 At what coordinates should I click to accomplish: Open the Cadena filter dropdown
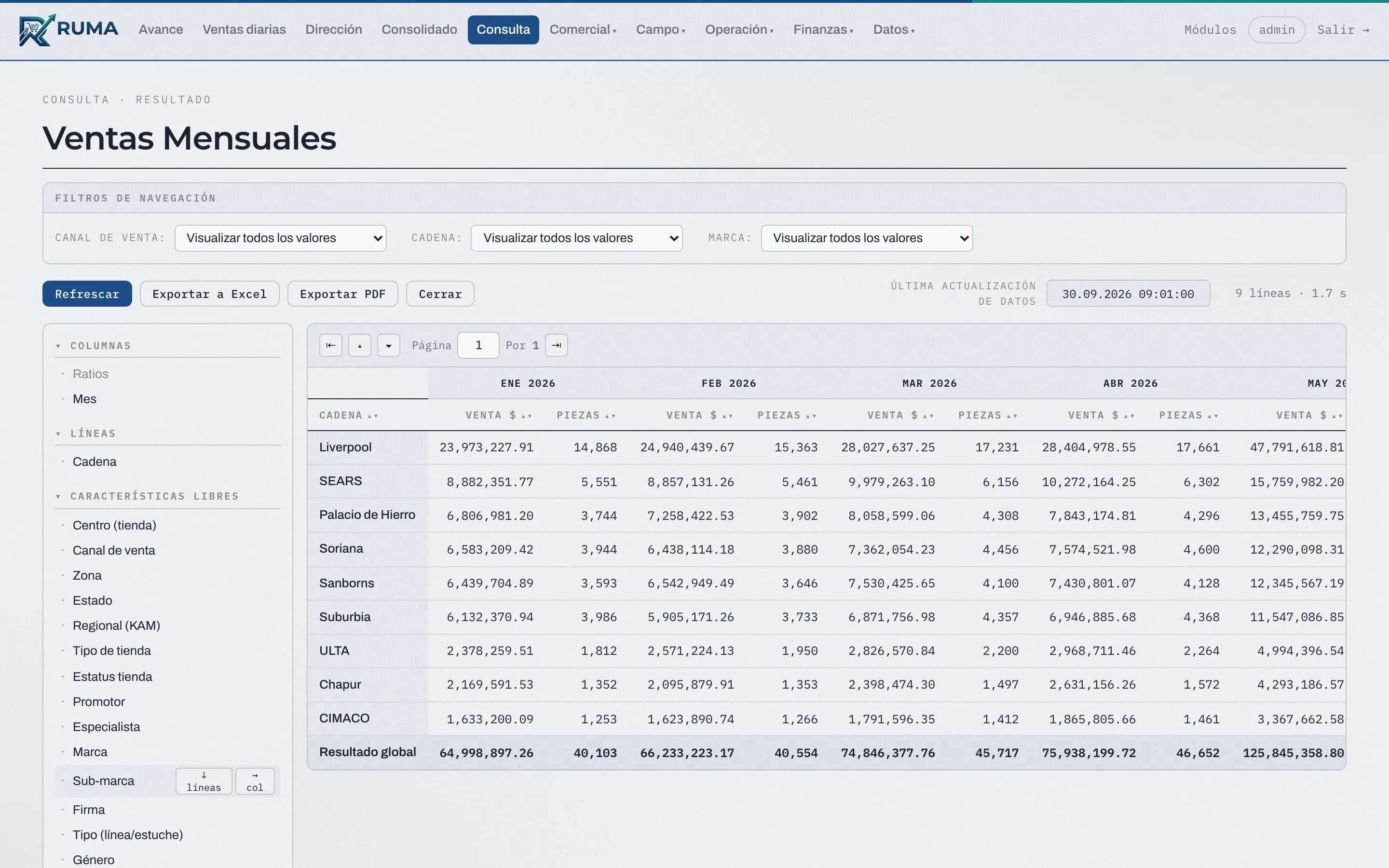pos(576,238)
